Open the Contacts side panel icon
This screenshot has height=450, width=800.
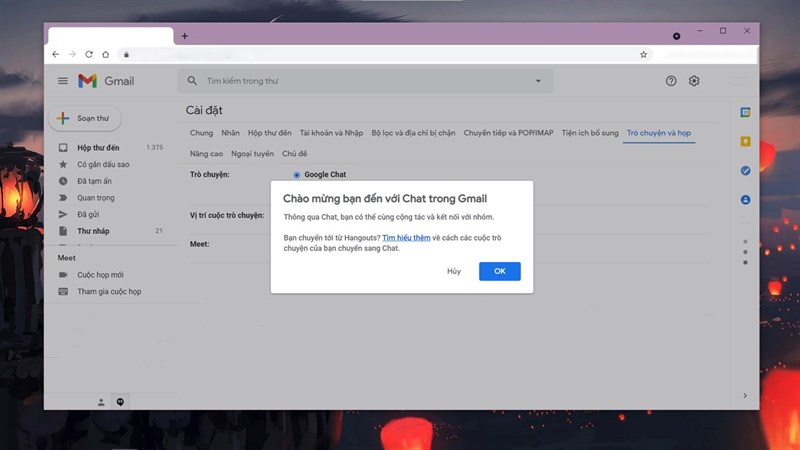point(745,199)
